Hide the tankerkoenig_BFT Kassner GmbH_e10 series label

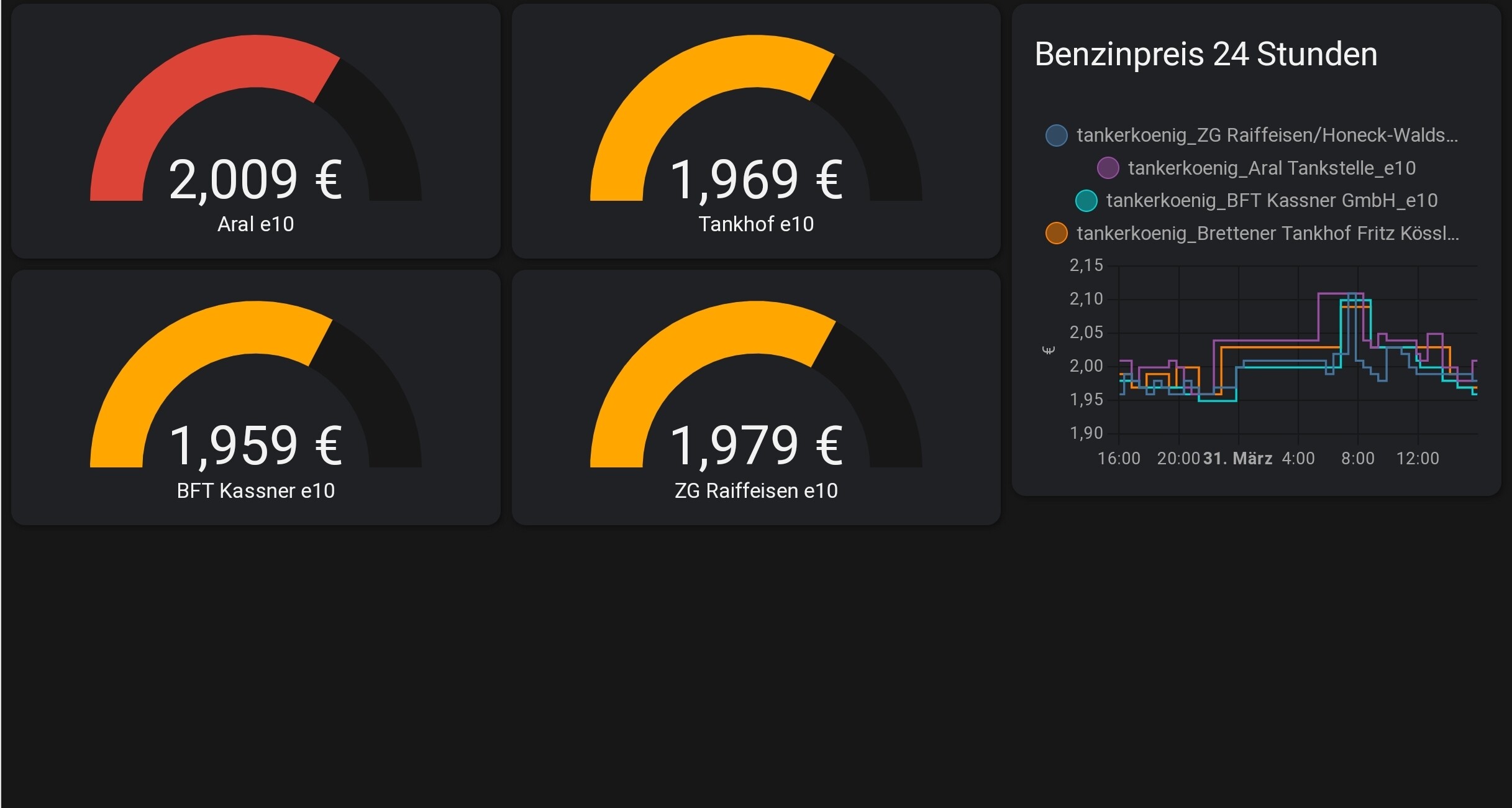(x=1271, y=201)
